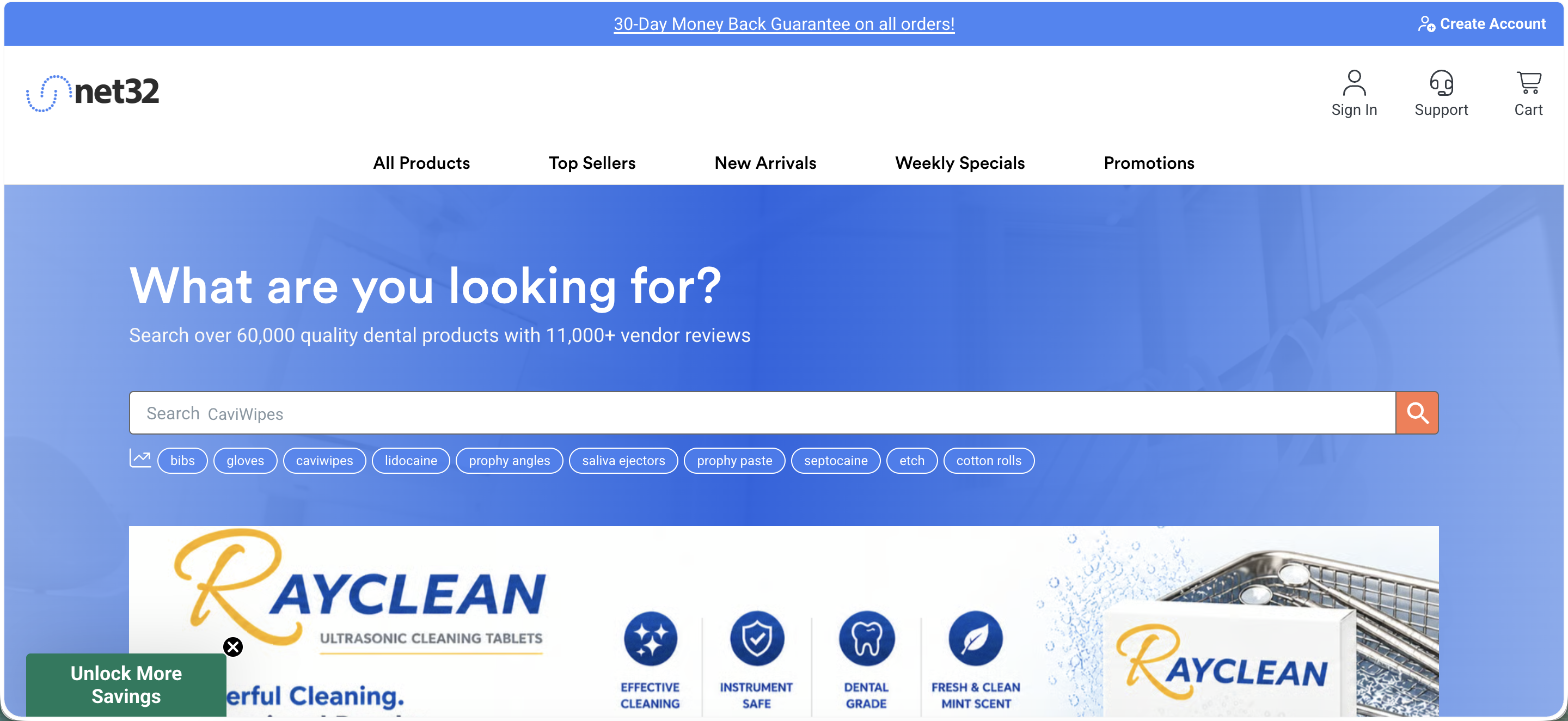Select the prophy paste suggestion chip

[x=734, y=460]
